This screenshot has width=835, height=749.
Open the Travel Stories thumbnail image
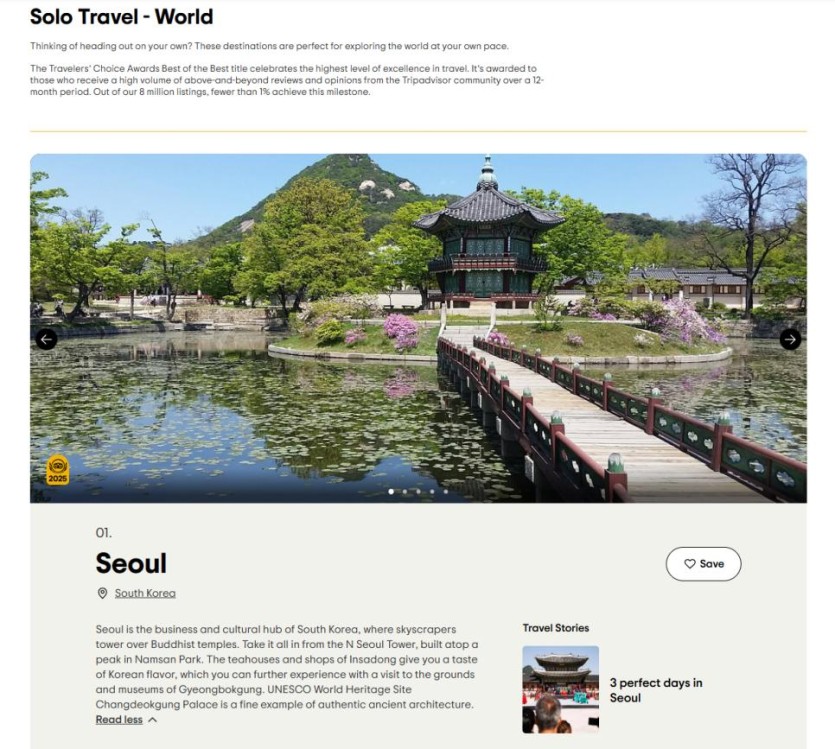[560, 689]
